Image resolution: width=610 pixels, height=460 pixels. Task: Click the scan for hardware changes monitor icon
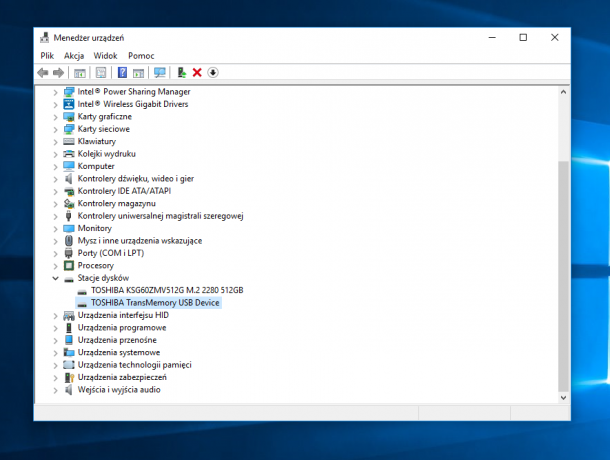pos(160,72)
